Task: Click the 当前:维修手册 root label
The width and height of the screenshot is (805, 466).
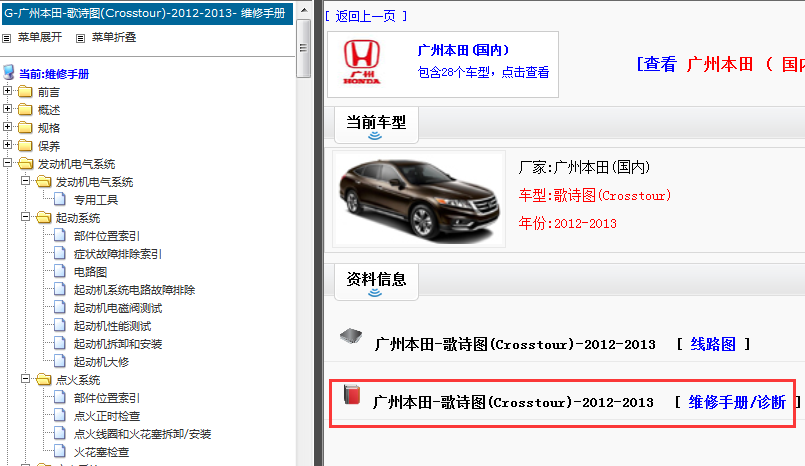Action: 54,74
